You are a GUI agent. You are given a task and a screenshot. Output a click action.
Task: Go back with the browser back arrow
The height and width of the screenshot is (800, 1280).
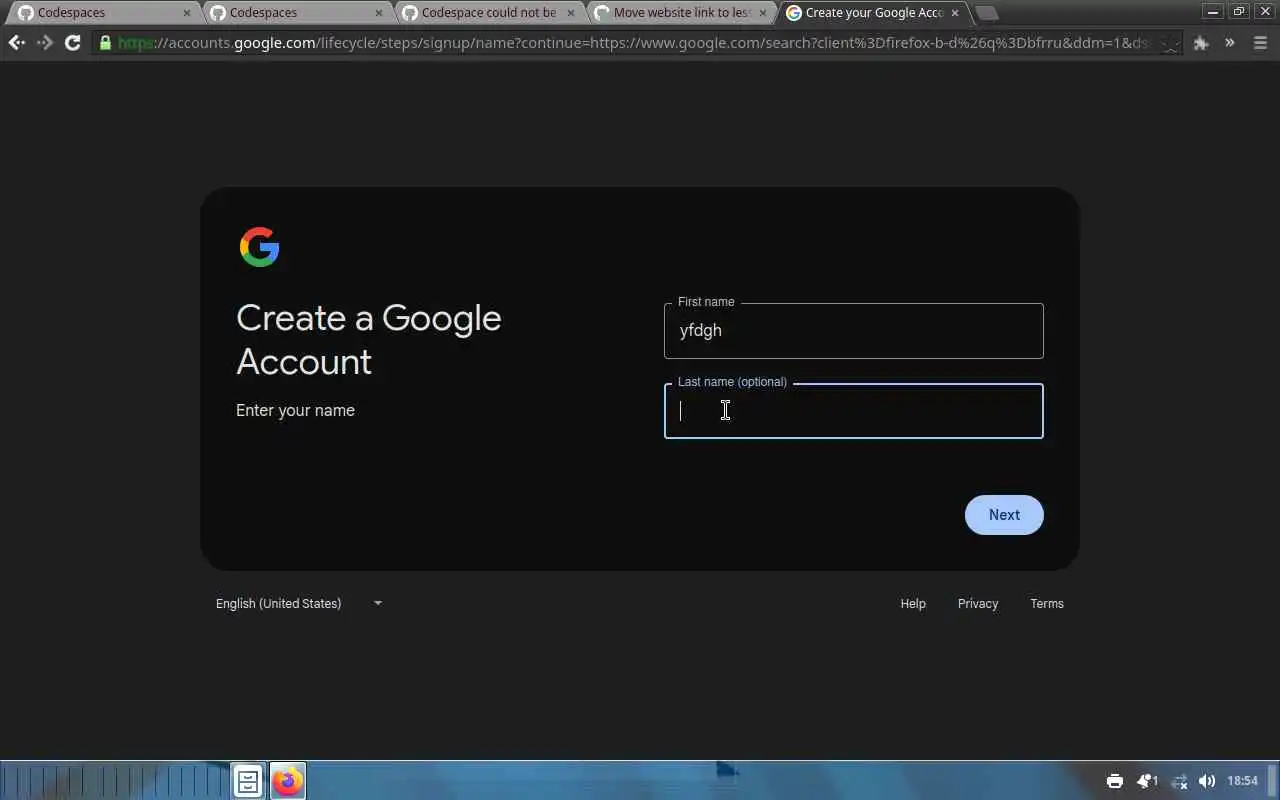point(16,43)
